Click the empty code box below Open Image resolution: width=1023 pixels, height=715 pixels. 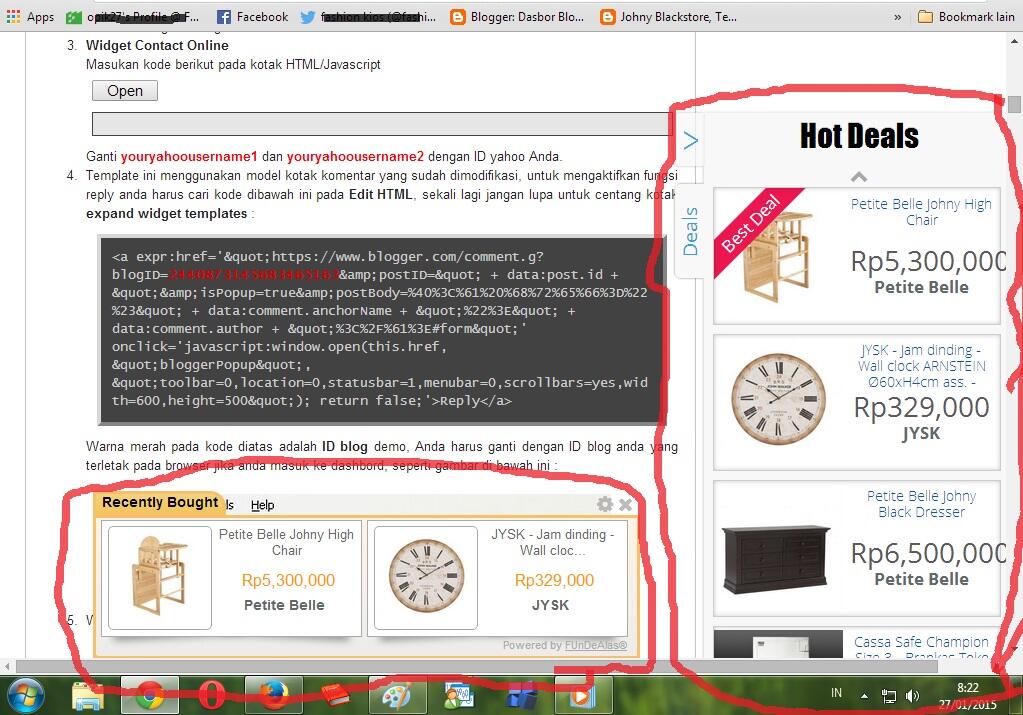coord(382,124)
